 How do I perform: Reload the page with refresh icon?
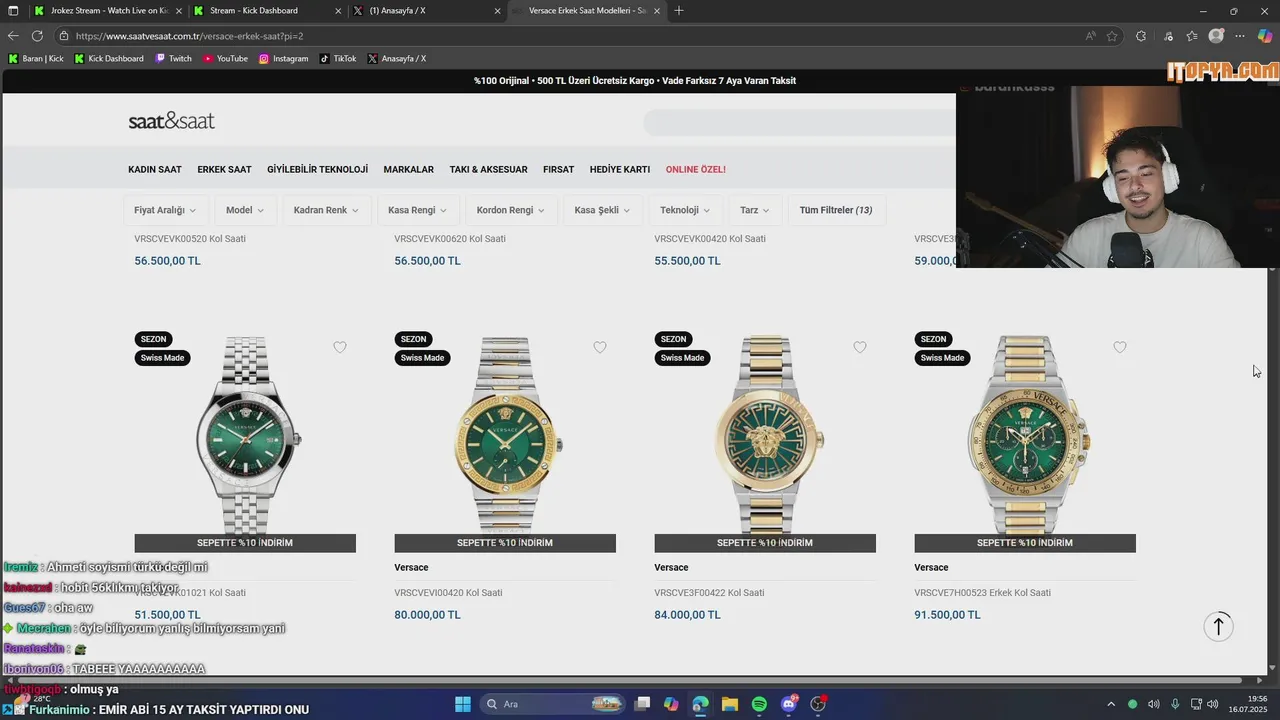37,36
